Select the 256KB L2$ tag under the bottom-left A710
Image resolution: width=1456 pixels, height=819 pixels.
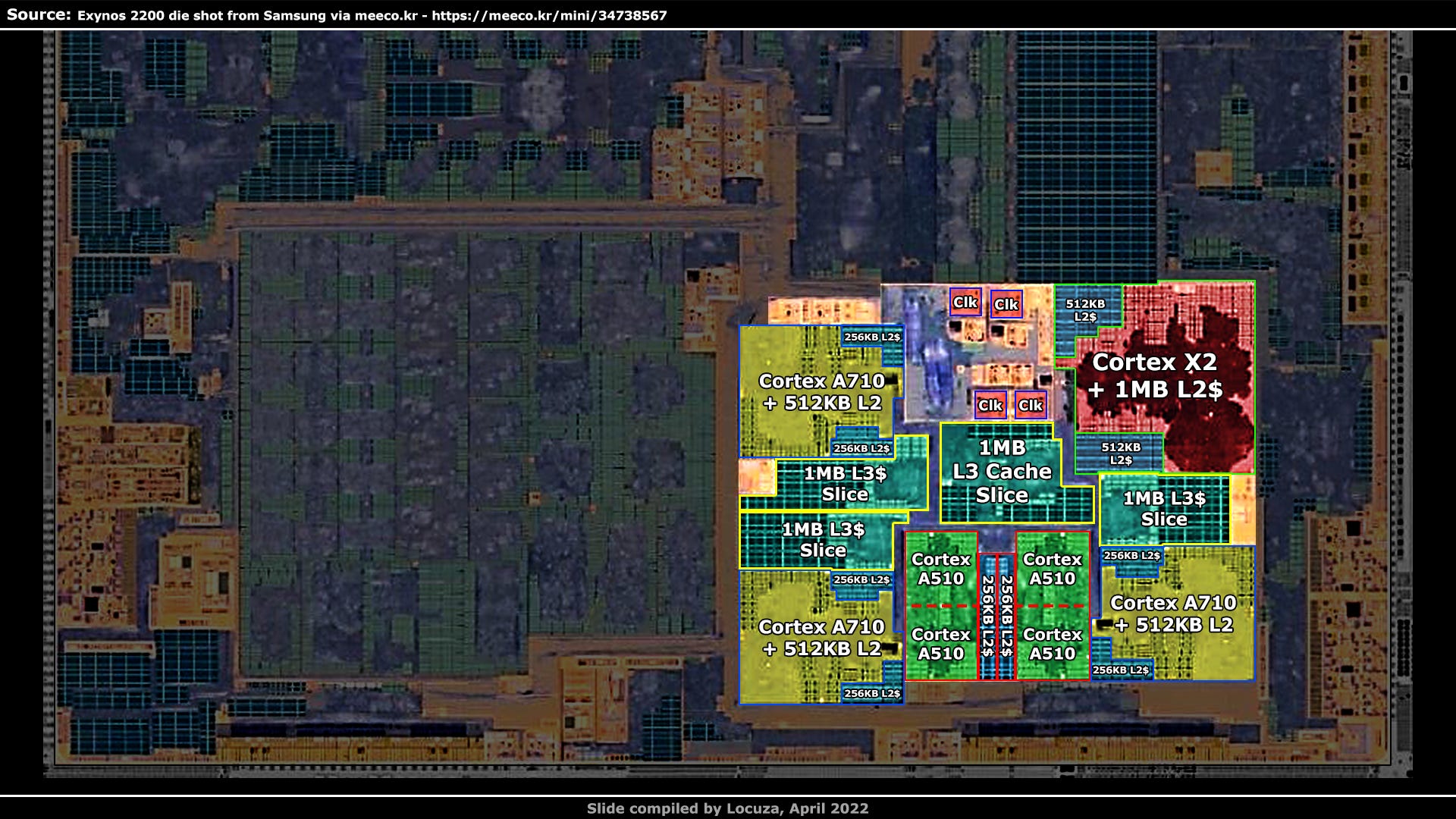(x=873, y=693)
